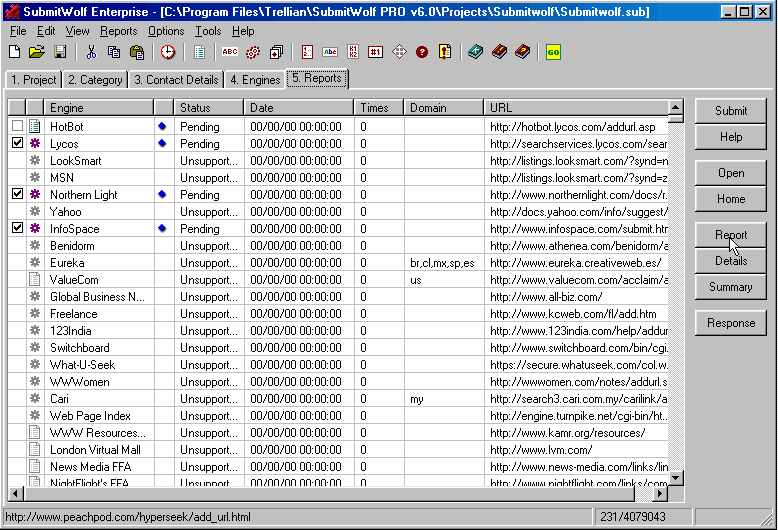This screenshot has height=530, width=778.
Task: Click the four-arrow crosshair toolbar icon
Action: pyautogui.click(x=399, y=52)
